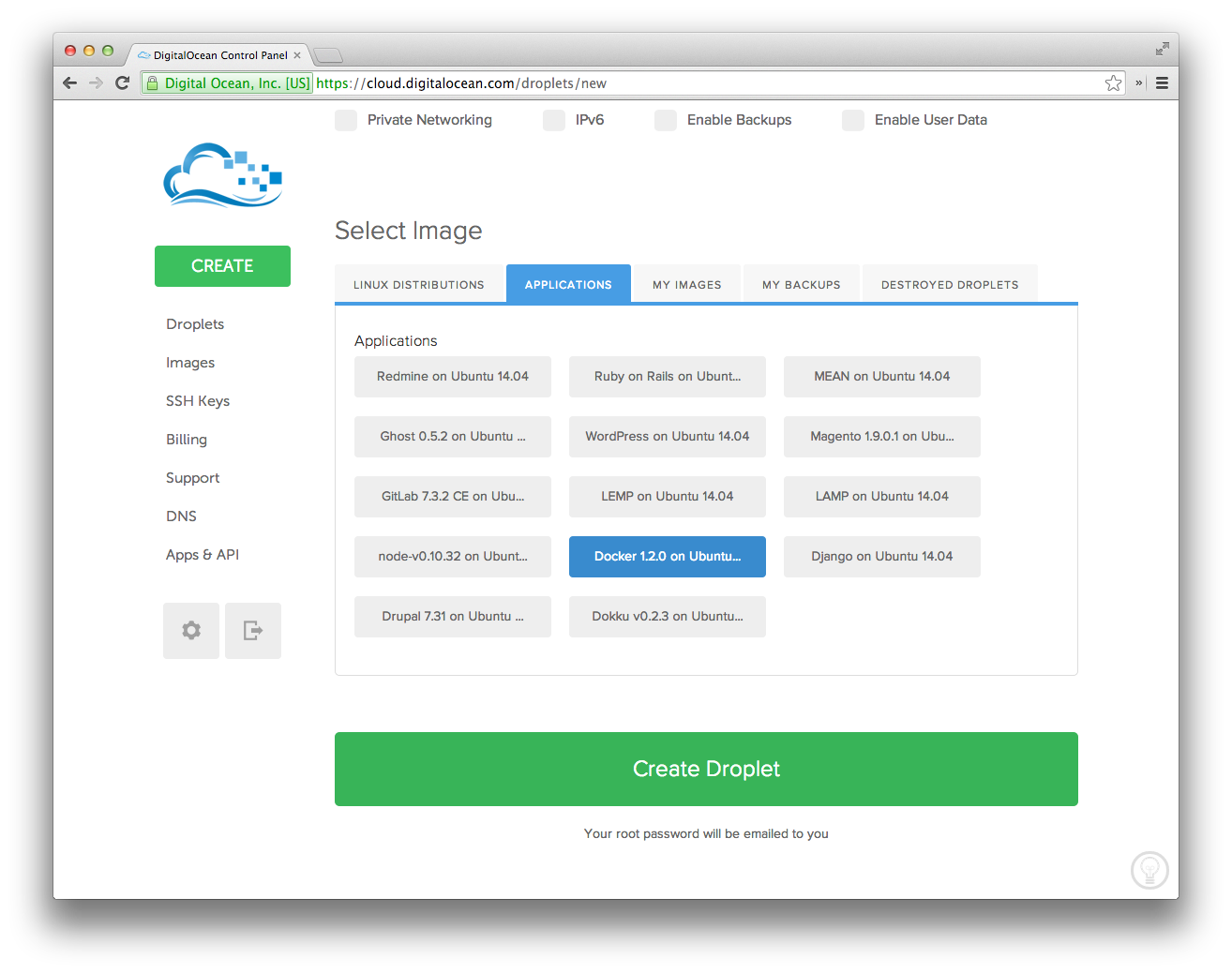The height and width of the screenshot is (973, 1232).
Task: Open a new browser tab
Action: 328,55
